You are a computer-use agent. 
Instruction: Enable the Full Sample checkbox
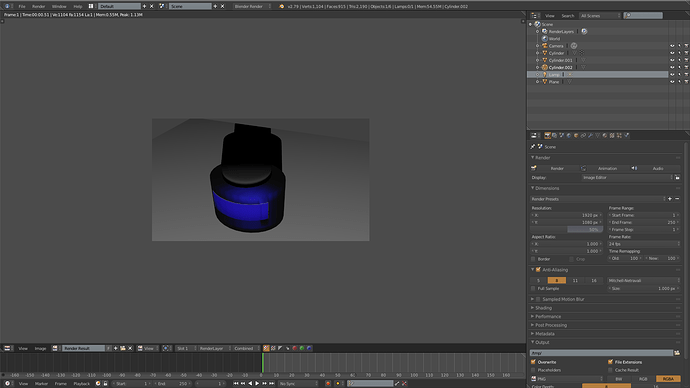tap(533, 289)
